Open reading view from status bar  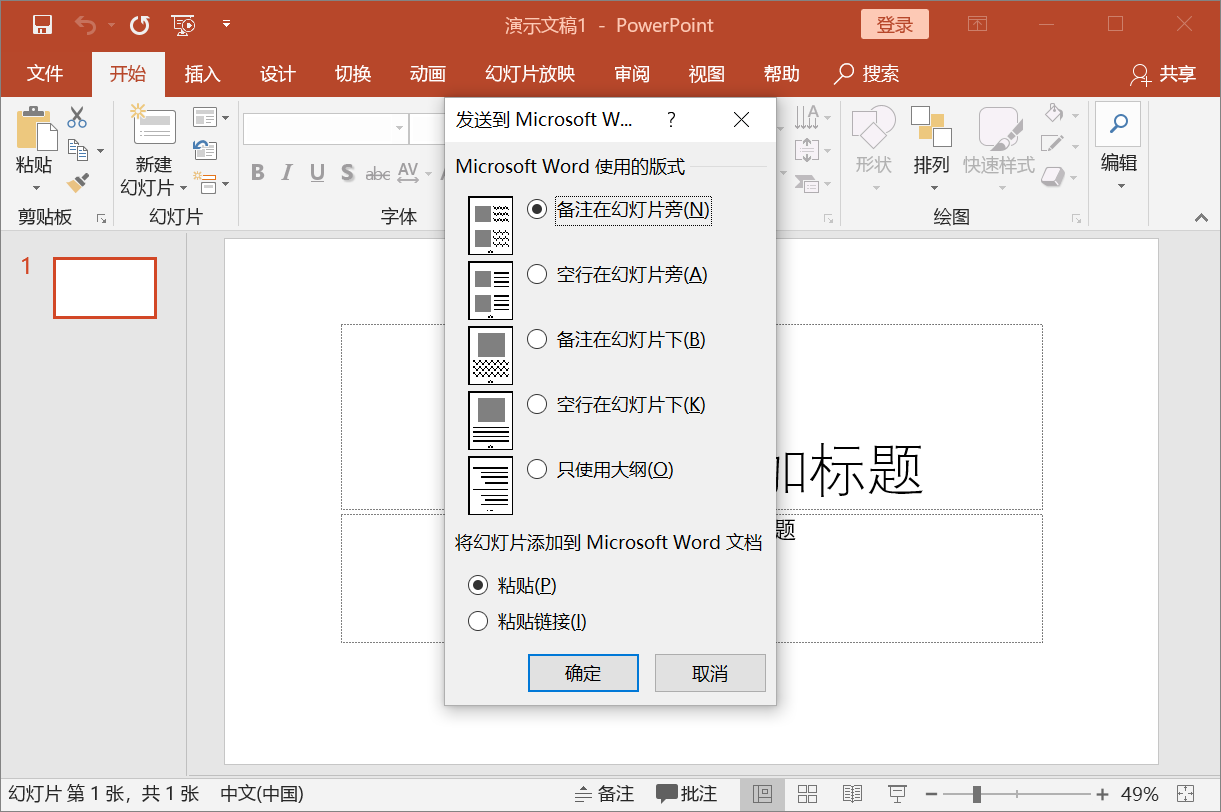tap(852, 794)
